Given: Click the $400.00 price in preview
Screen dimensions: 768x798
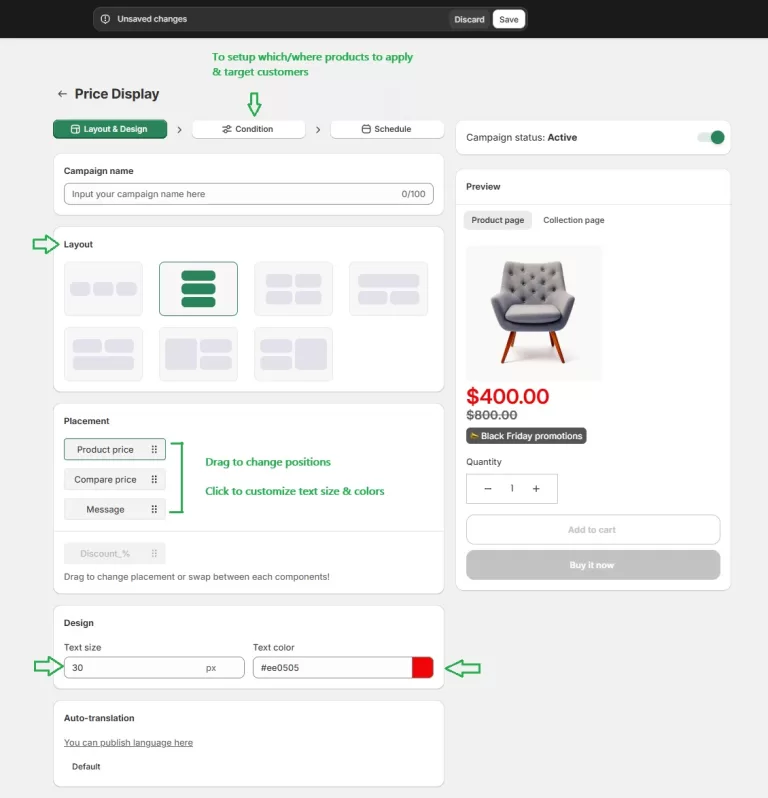Looking at the screenshot, I should click(x=507, y=396).
